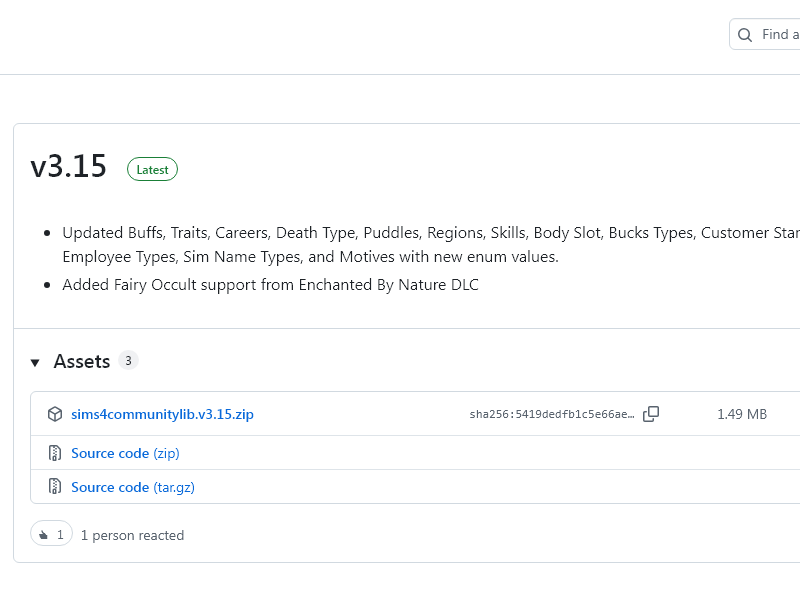Click the '1 person reacted' text
This screenshot has width=800, height=589.
coord(133,535)
